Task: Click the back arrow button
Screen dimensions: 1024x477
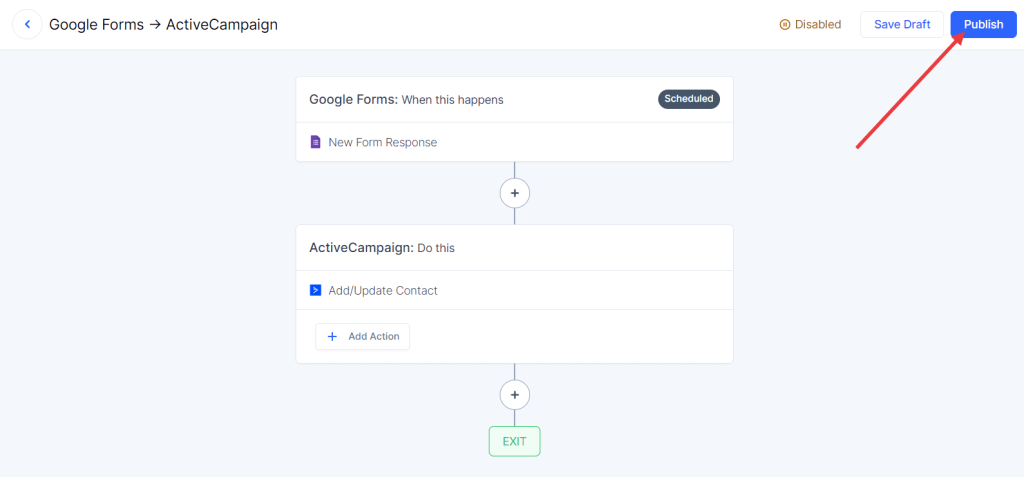Action: pos(27,24)
